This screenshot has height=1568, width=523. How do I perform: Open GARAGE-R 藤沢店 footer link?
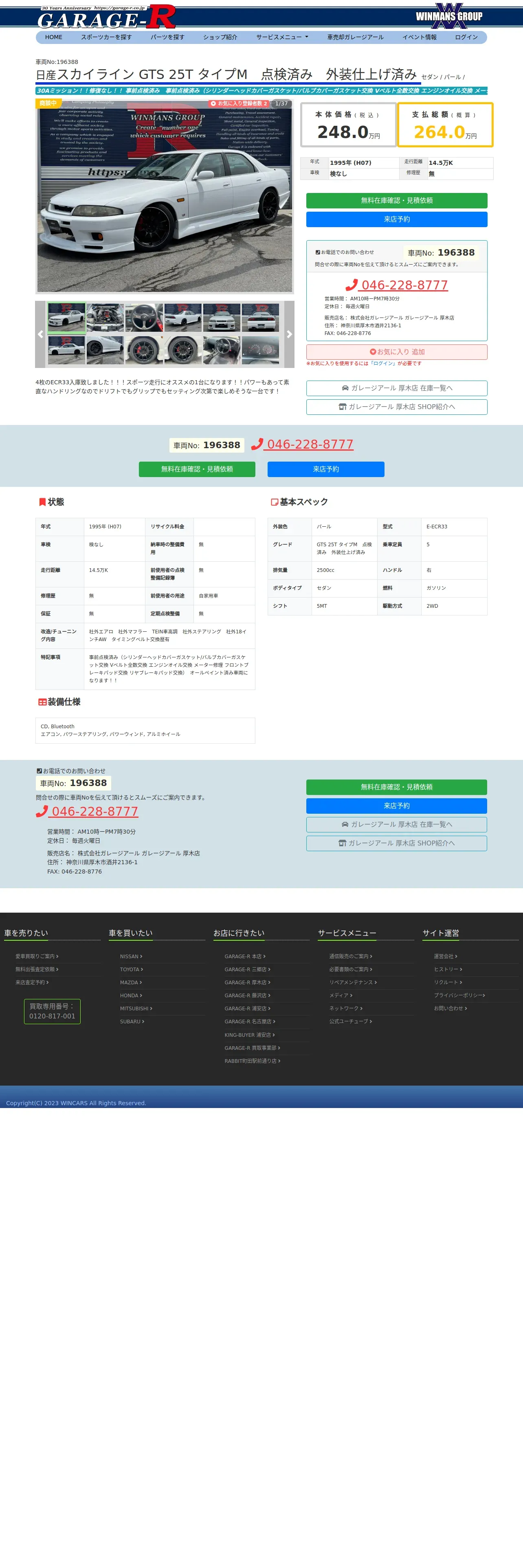(x=247, y=995)
